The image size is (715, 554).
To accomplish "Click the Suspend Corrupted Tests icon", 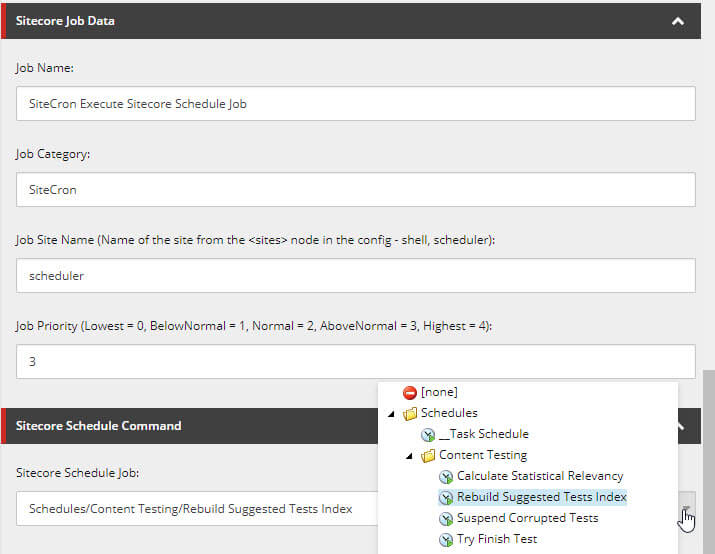I will [446, 519].
